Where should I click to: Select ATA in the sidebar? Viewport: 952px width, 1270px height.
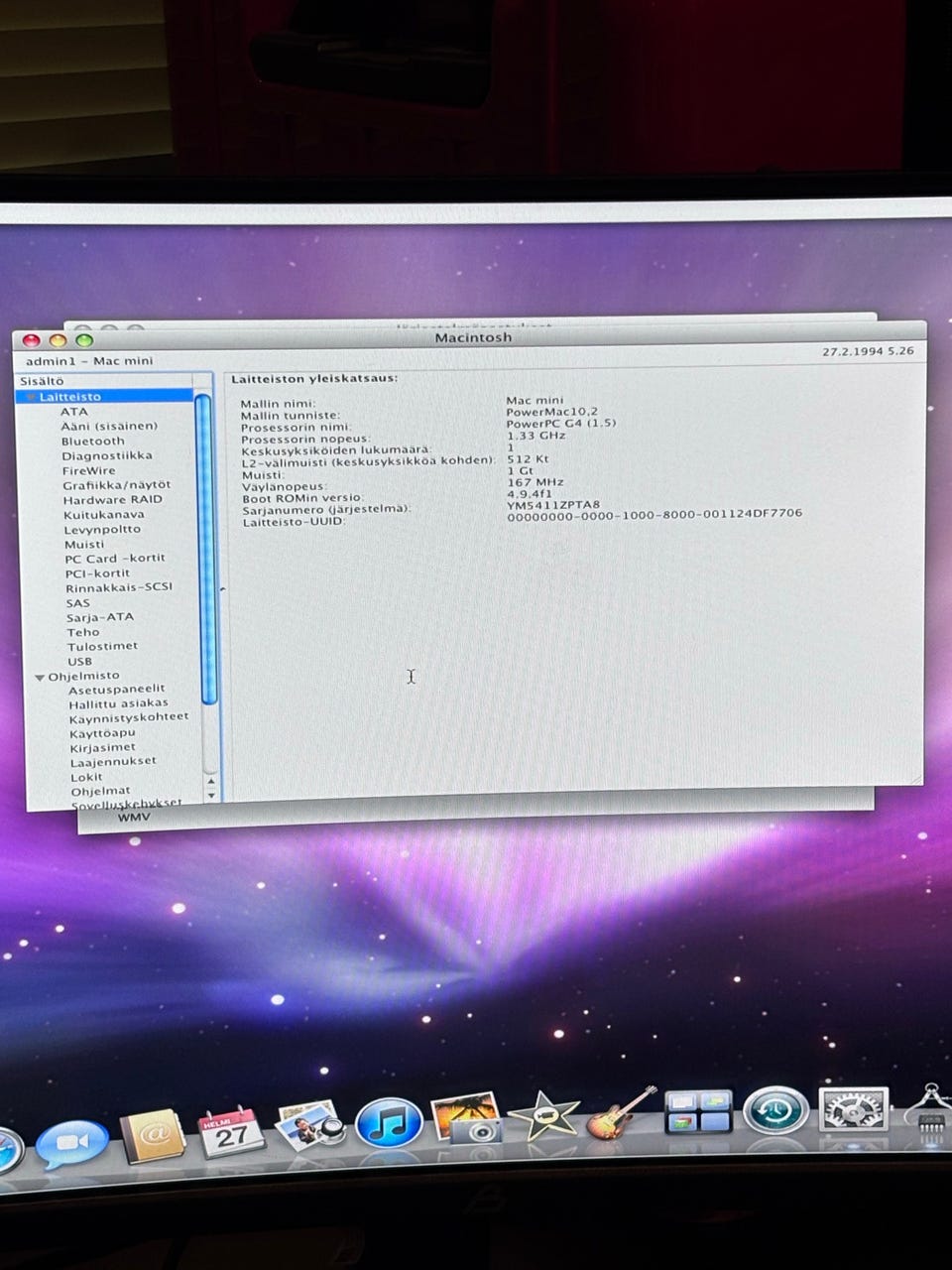(74, 411)
